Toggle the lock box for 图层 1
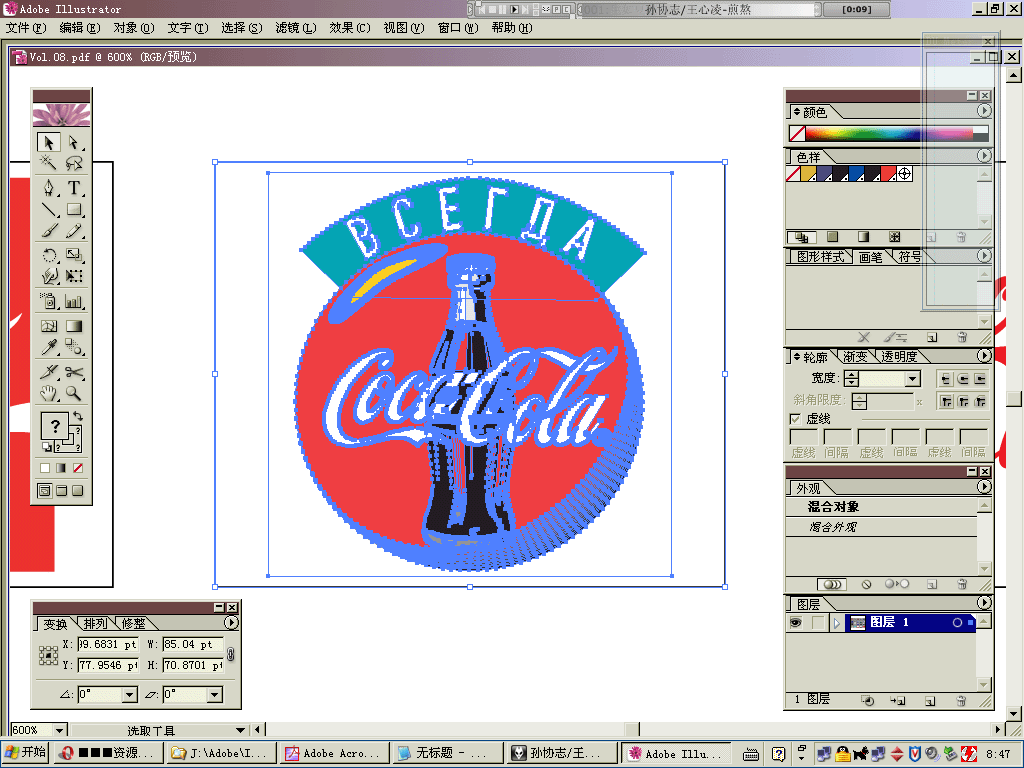 pyautogui.click(x=818, y=622)
